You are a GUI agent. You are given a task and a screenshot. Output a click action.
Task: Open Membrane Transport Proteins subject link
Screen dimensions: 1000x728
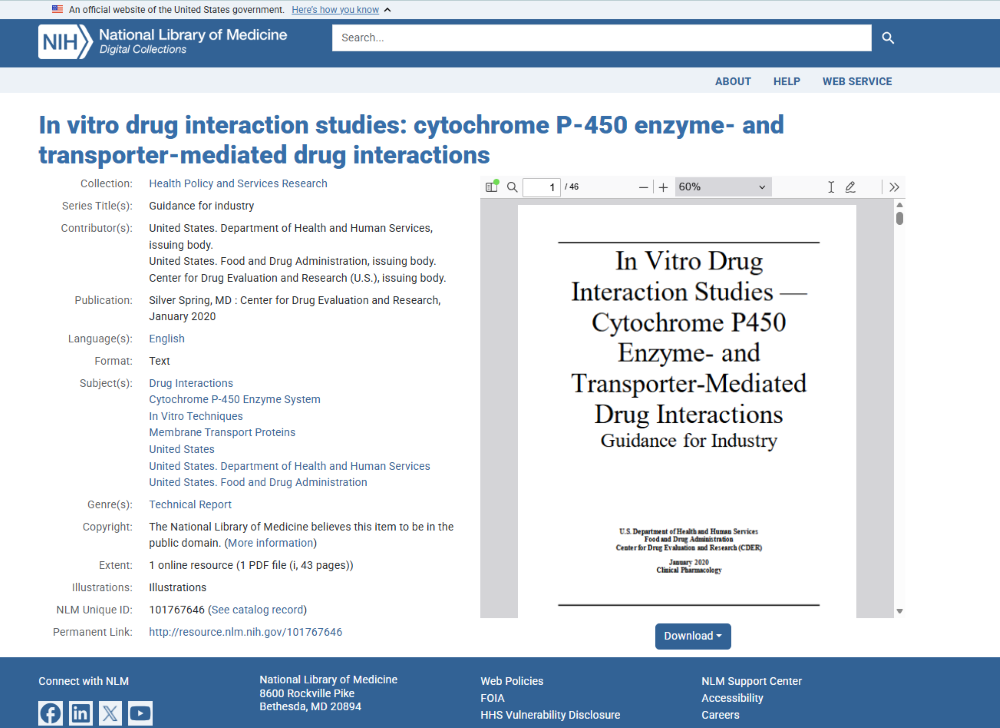[x=222, y=432]
